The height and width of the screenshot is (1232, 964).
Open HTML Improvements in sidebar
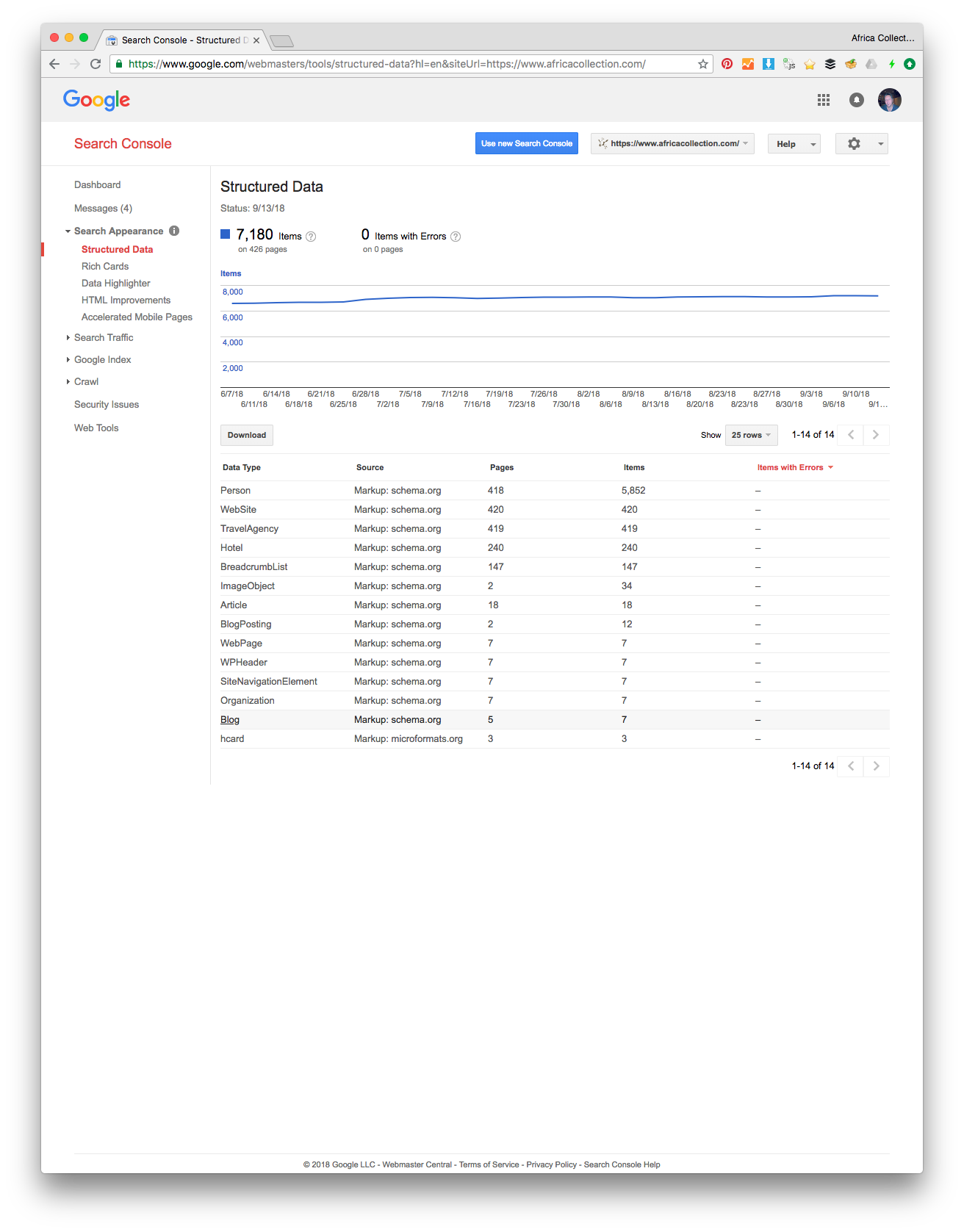[126, 300]
